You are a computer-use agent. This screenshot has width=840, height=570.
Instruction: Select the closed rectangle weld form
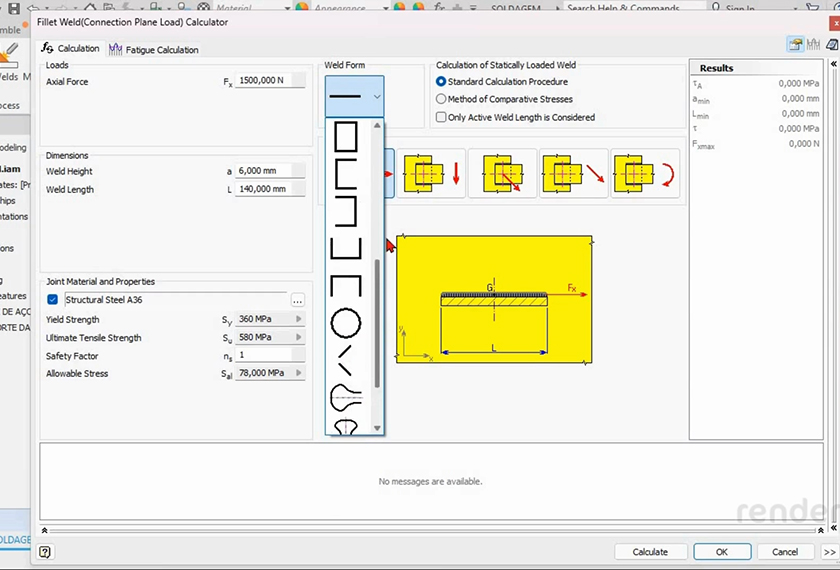345,136
